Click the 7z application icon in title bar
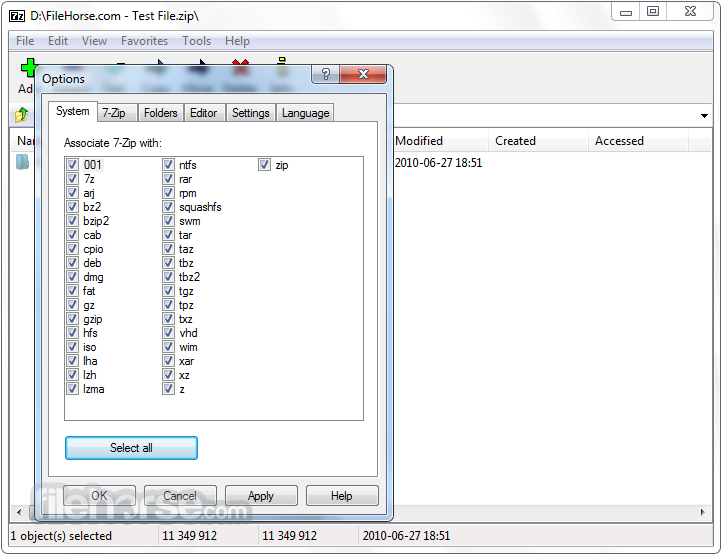This screenshot has width=722, height=555. [x=17, y=16]
